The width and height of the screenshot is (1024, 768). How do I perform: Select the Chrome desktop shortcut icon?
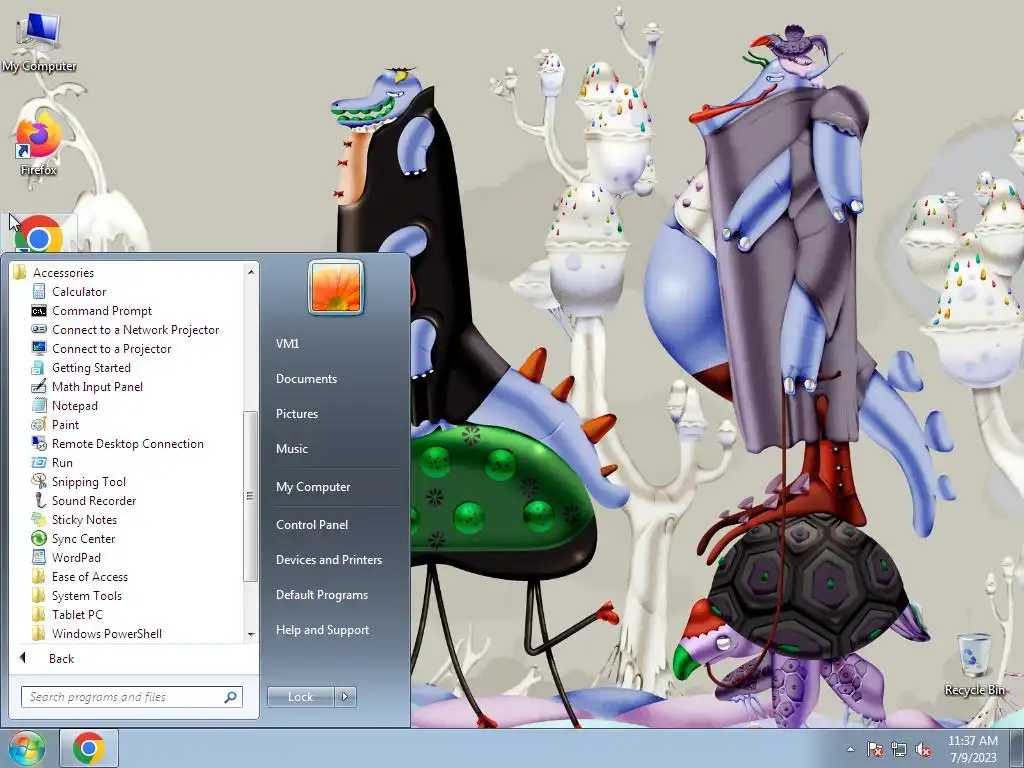pyautogui.click(x=39, y=234)
